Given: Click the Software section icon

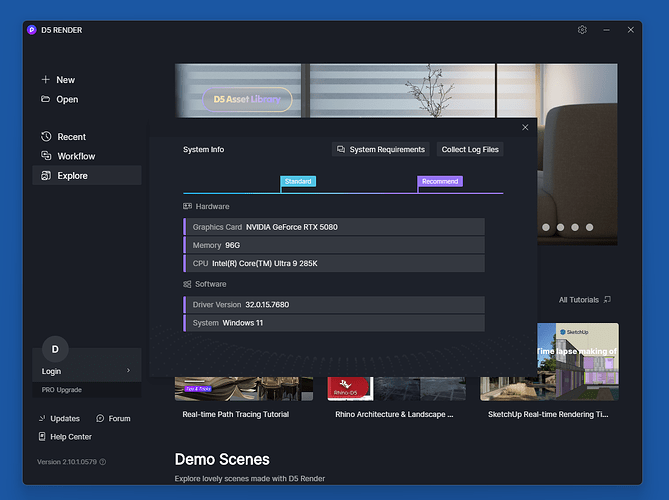Looking at the screenshot, I should tap(187, 284).
